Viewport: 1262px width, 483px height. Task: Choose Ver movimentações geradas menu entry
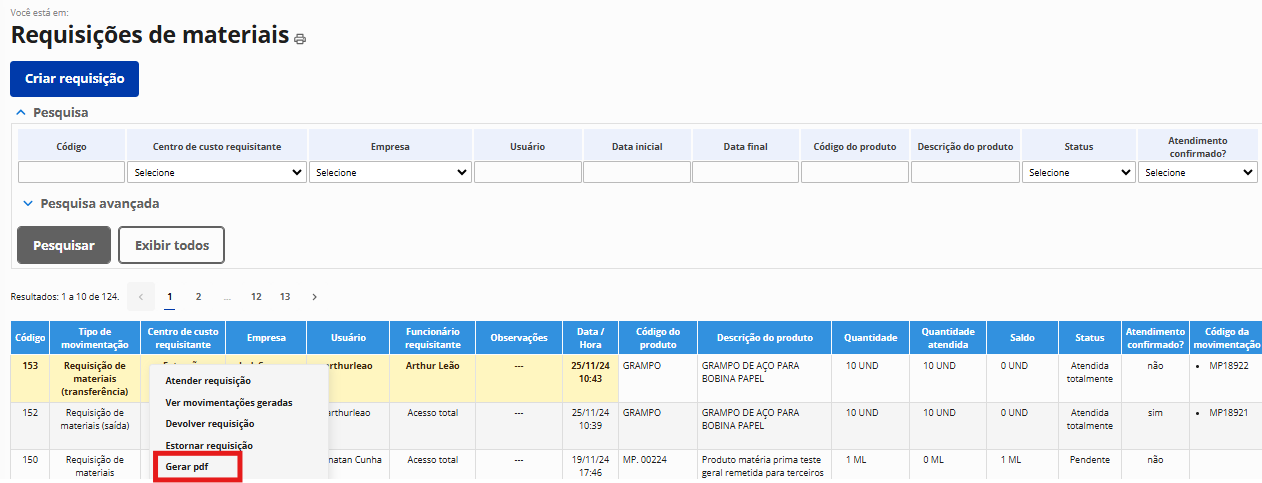coord(229,402)
